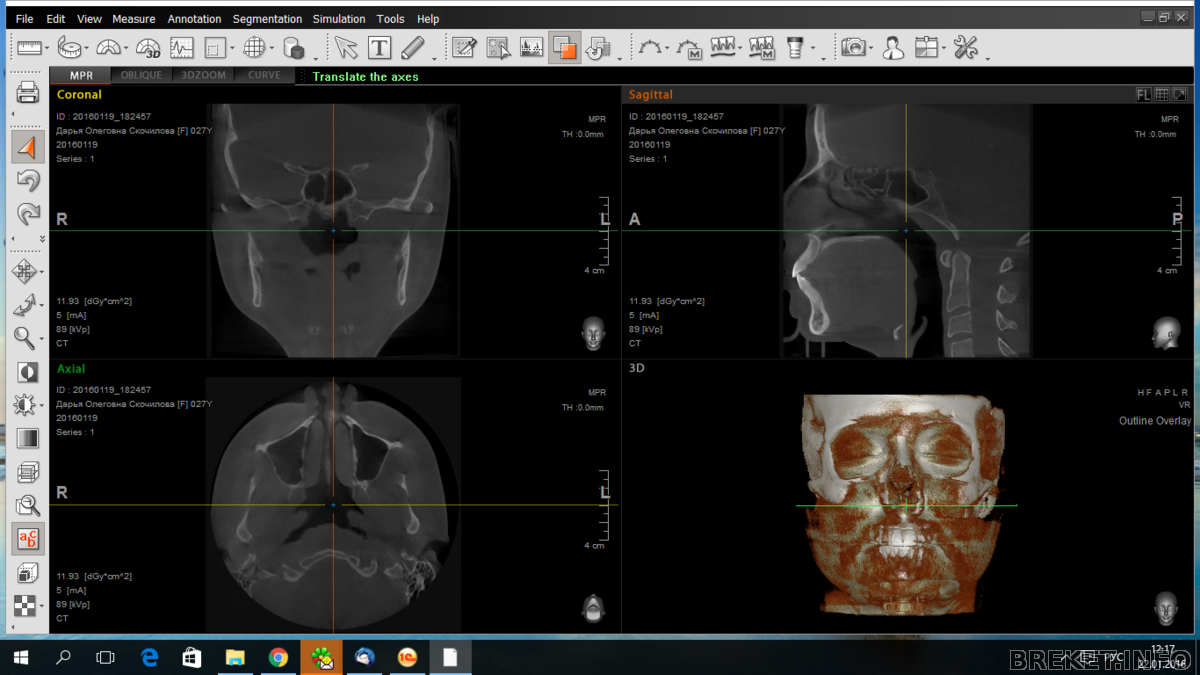Select the text annotation tool
Screen dimensions: 1200x675
pyautogui.click(x=379, y=47)
